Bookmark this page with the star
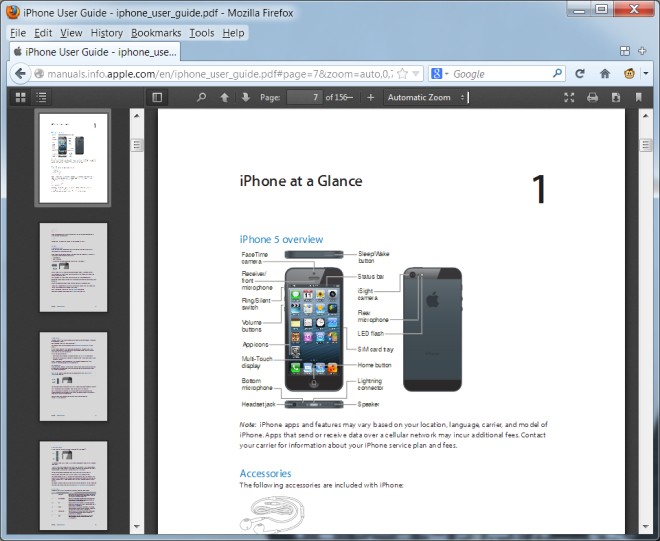 [402, 74]
